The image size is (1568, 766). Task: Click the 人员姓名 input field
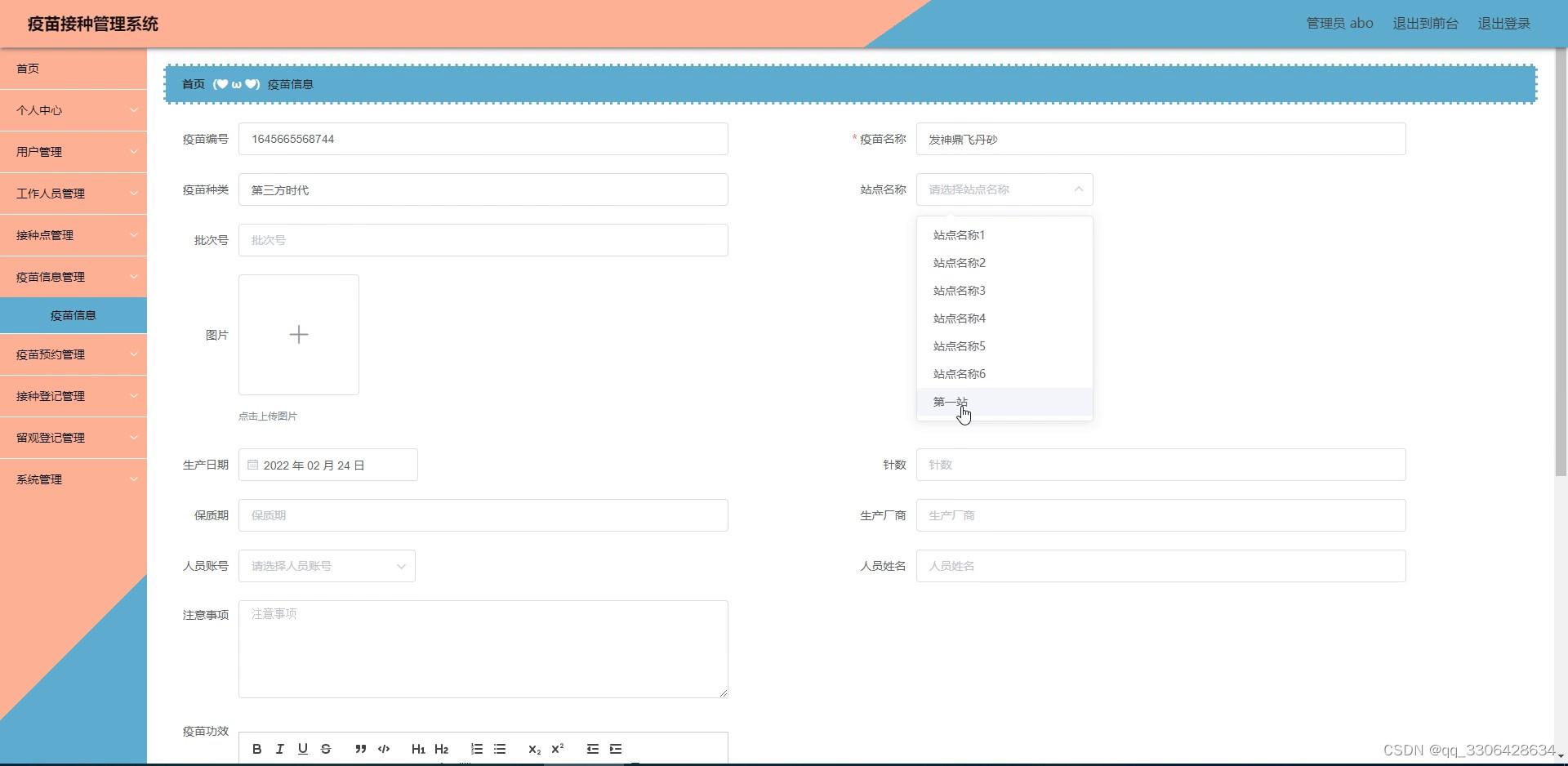click(x=1161, y=566)
